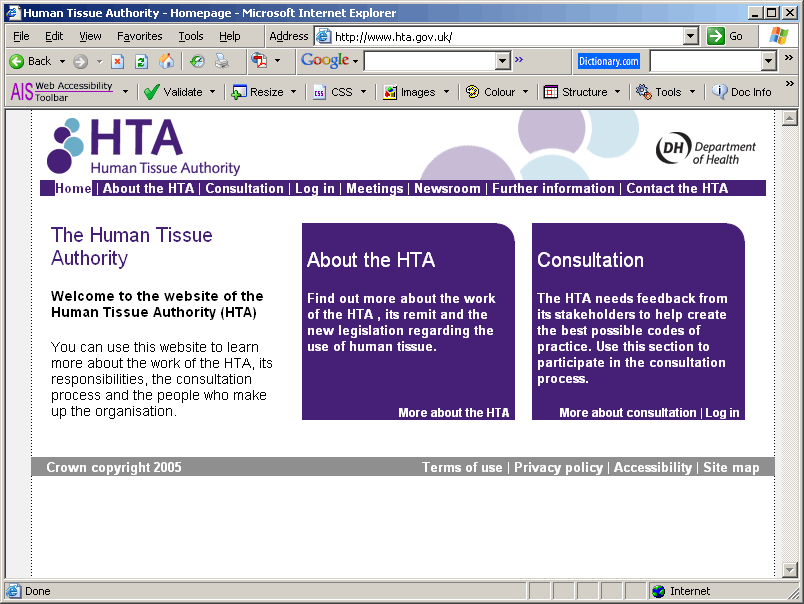804x604 pixels.
Task: Expand the Structure dropdown arrow
Action: tap(617, 92)
